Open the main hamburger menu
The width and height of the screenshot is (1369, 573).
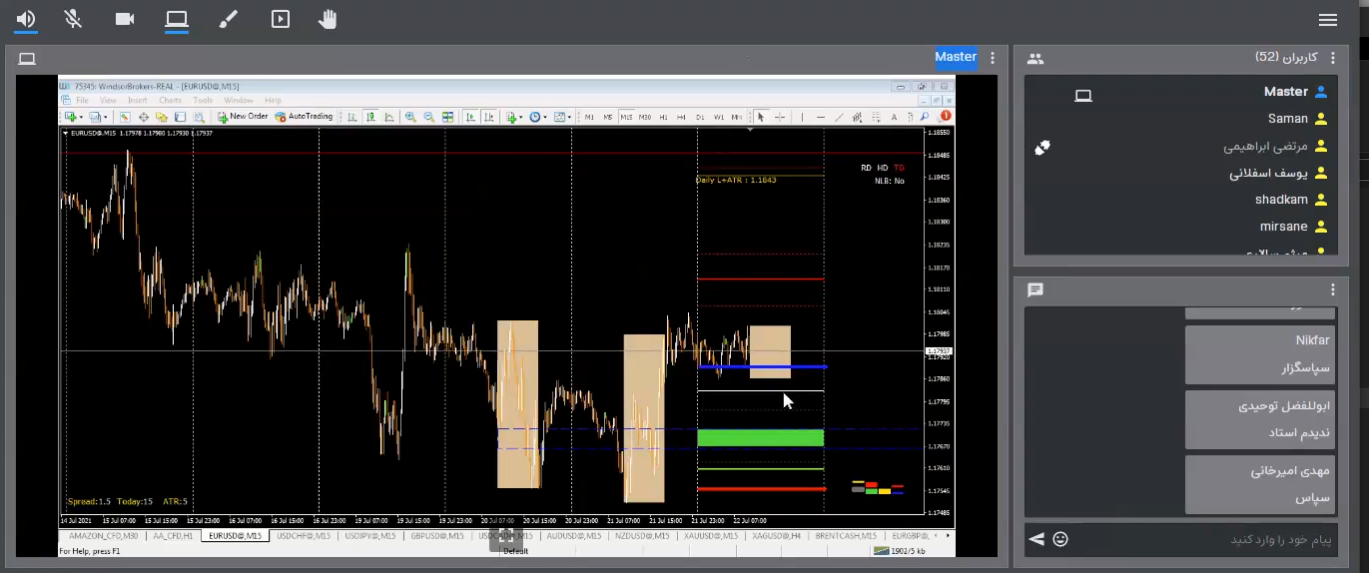1328,20
